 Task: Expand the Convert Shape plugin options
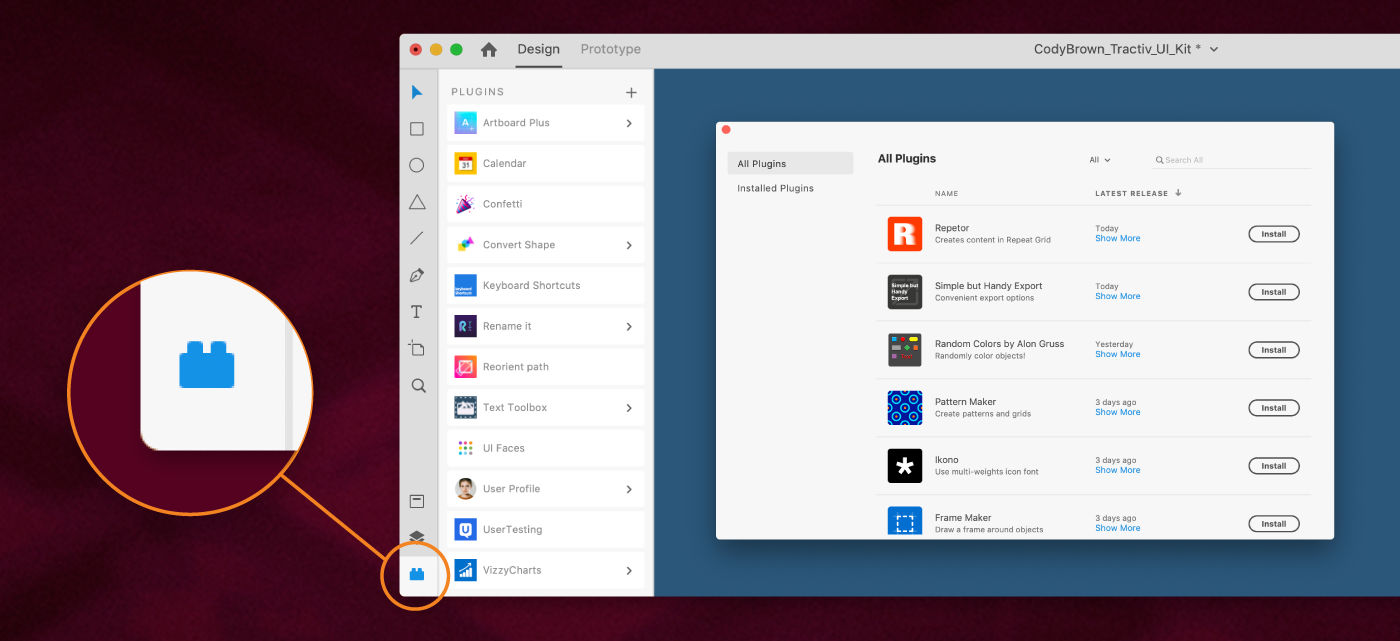click(629, 244)
